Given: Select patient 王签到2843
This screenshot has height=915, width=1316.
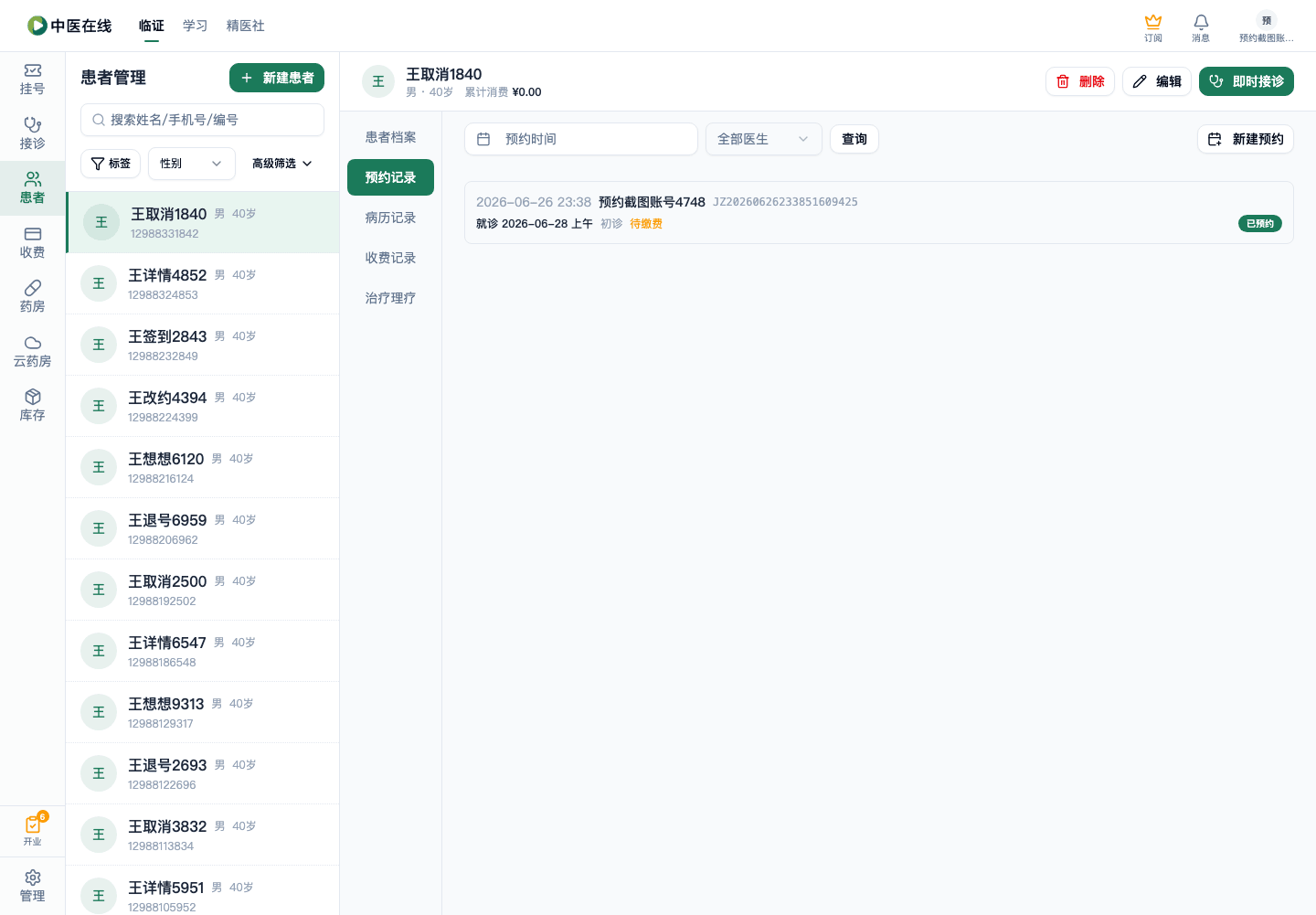Looking at the screenshot, I should (202, 345).
